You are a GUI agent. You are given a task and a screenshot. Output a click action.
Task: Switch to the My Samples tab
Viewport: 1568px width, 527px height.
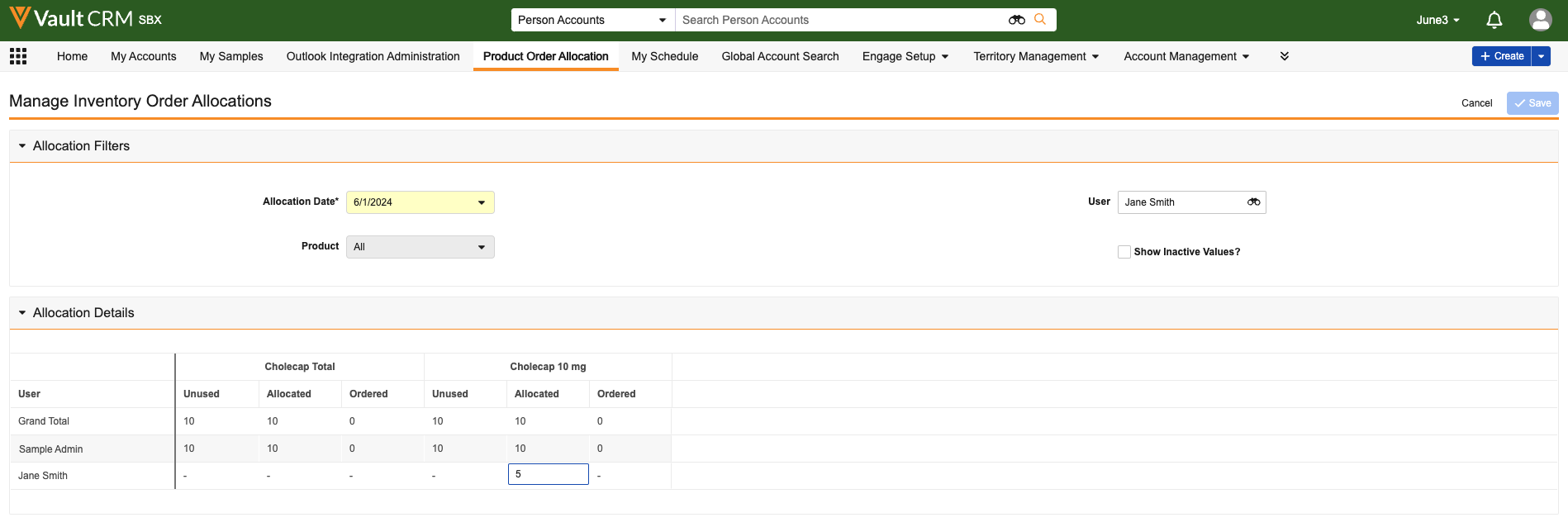coord(231,56)
